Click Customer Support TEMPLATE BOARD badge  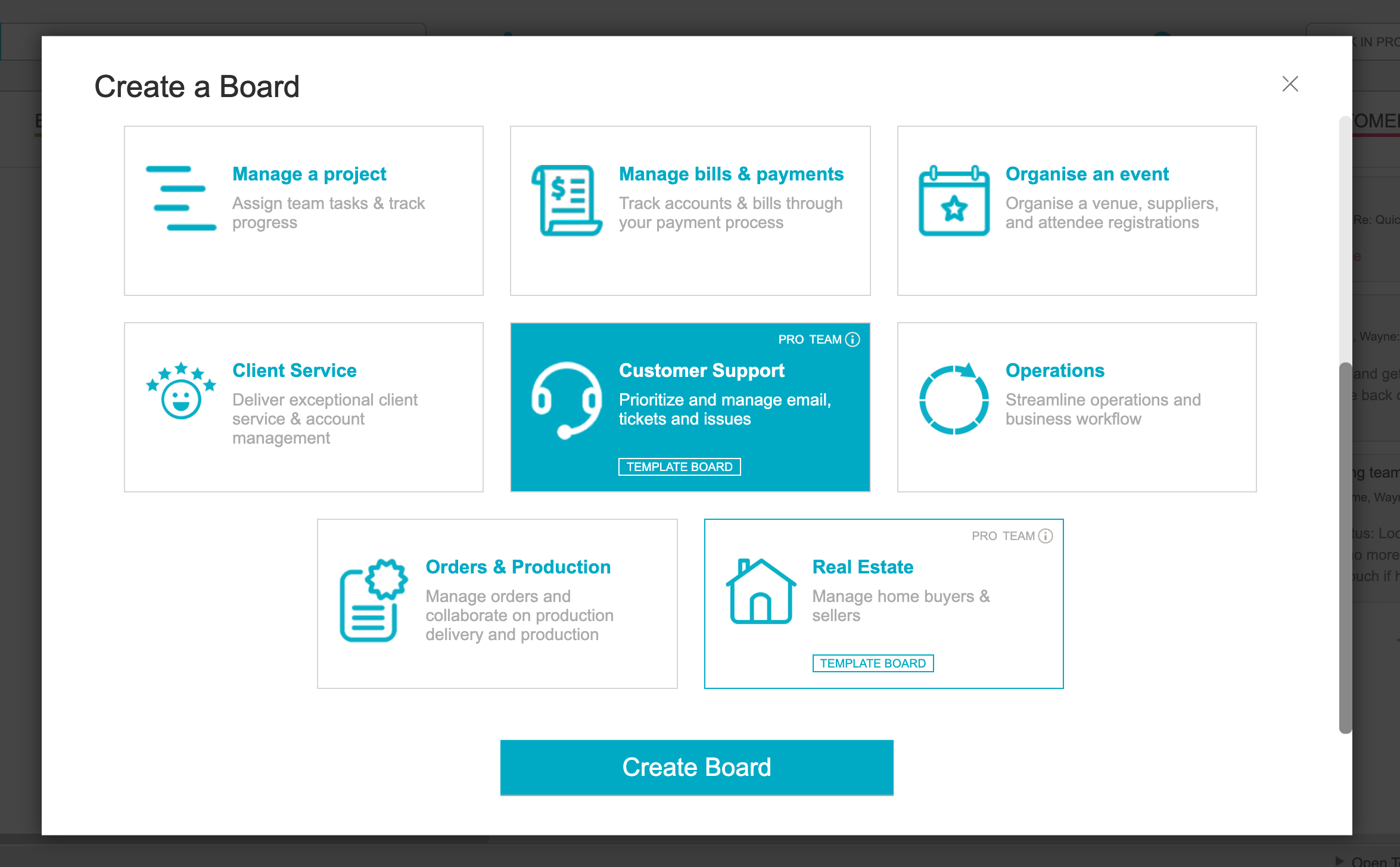click(679, 467)
